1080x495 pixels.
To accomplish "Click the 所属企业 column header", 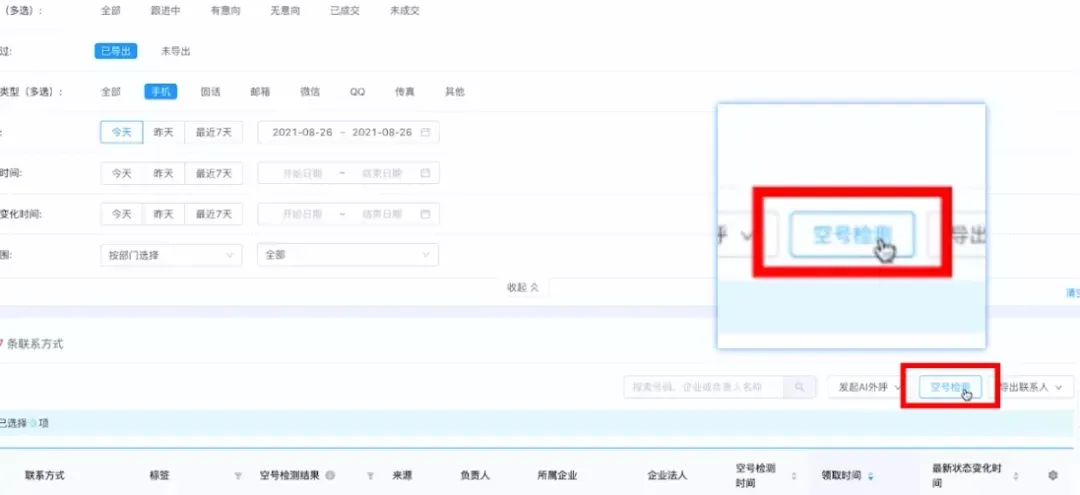I will coord(557,475).
